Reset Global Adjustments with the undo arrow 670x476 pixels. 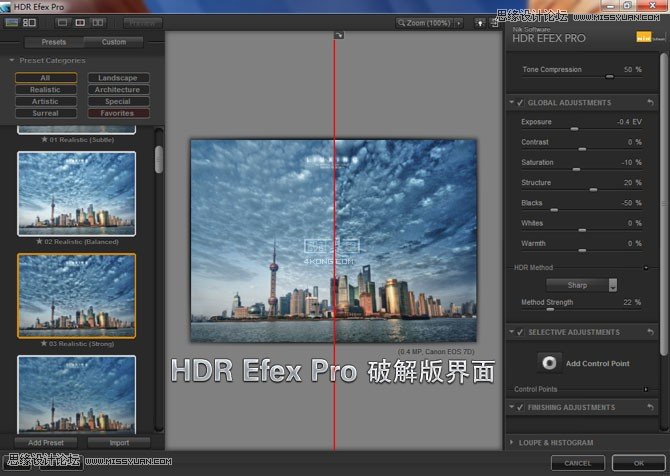point(651,103)
